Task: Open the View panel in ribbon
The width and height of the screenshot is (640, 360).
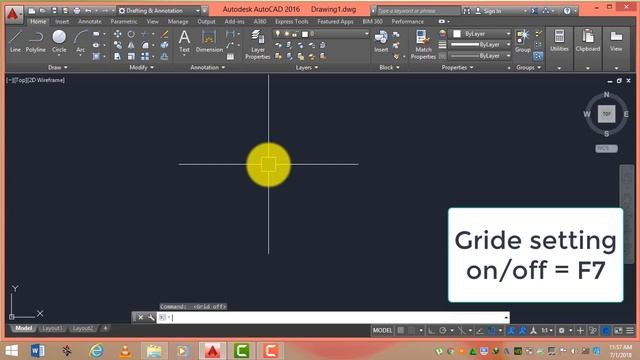Action: click(616, 41)
